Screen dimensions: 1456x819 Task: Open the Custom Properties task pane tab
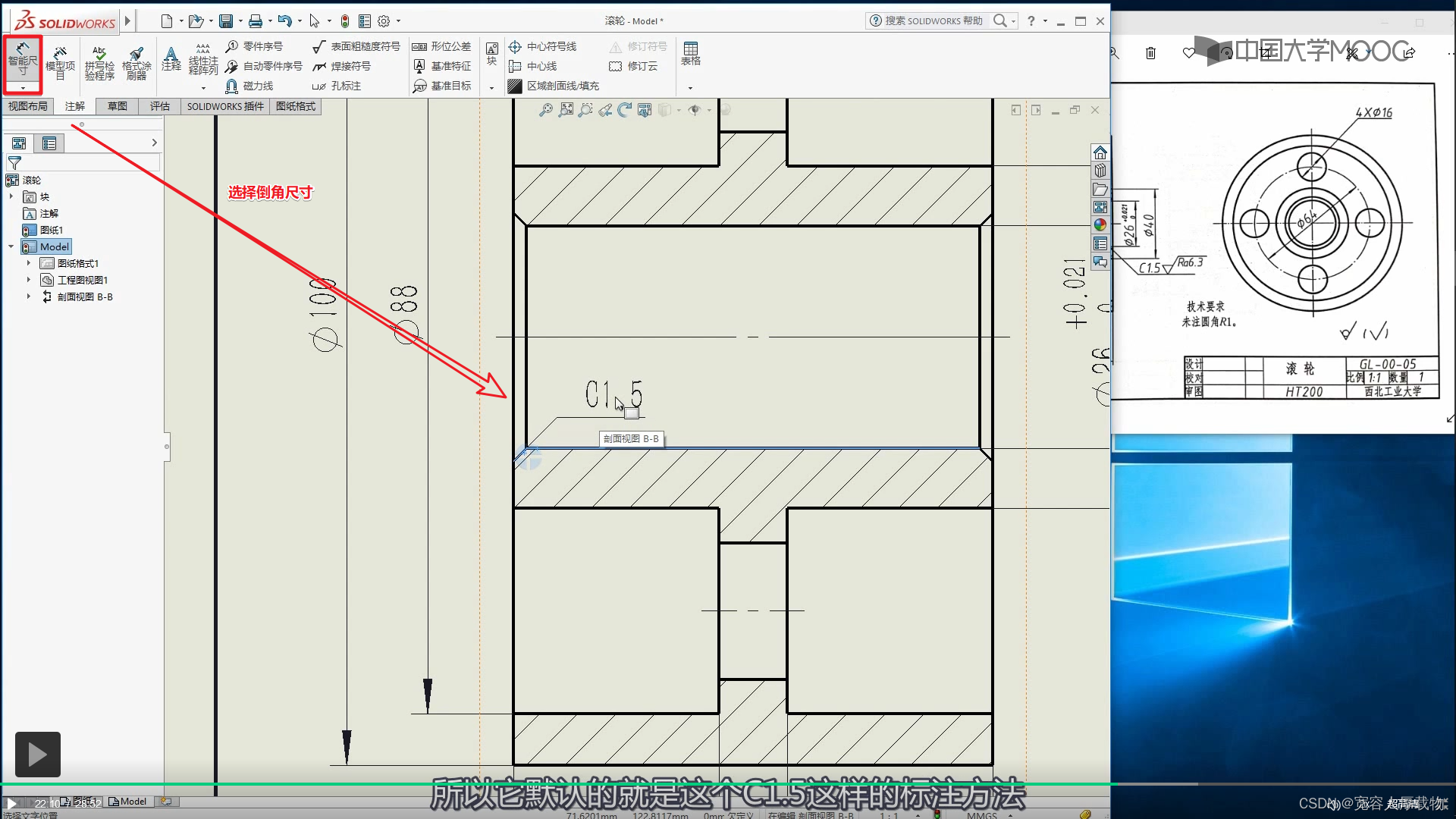click(1100, 243)
